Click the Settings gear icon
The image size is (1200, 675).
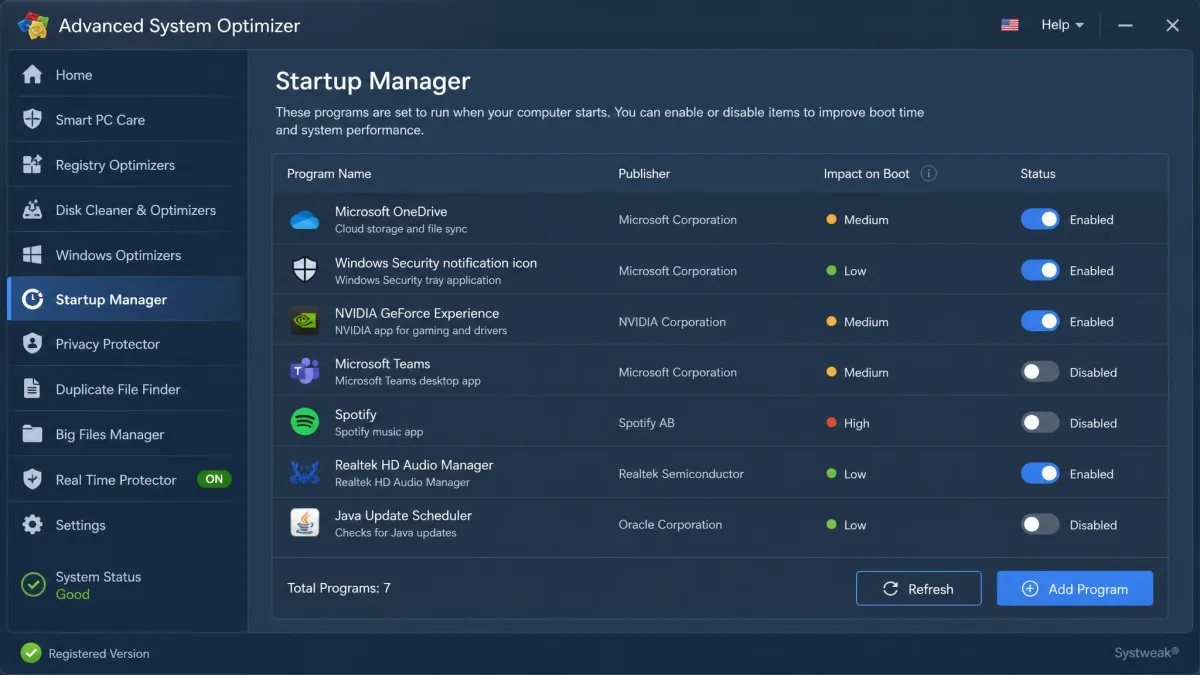[x=32, y=525]
